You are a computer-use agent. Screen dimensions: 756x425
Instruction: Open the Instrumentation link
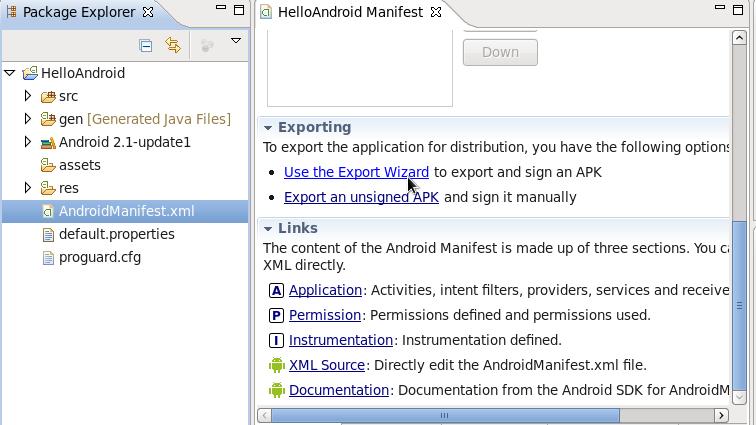tap(340, 340)
